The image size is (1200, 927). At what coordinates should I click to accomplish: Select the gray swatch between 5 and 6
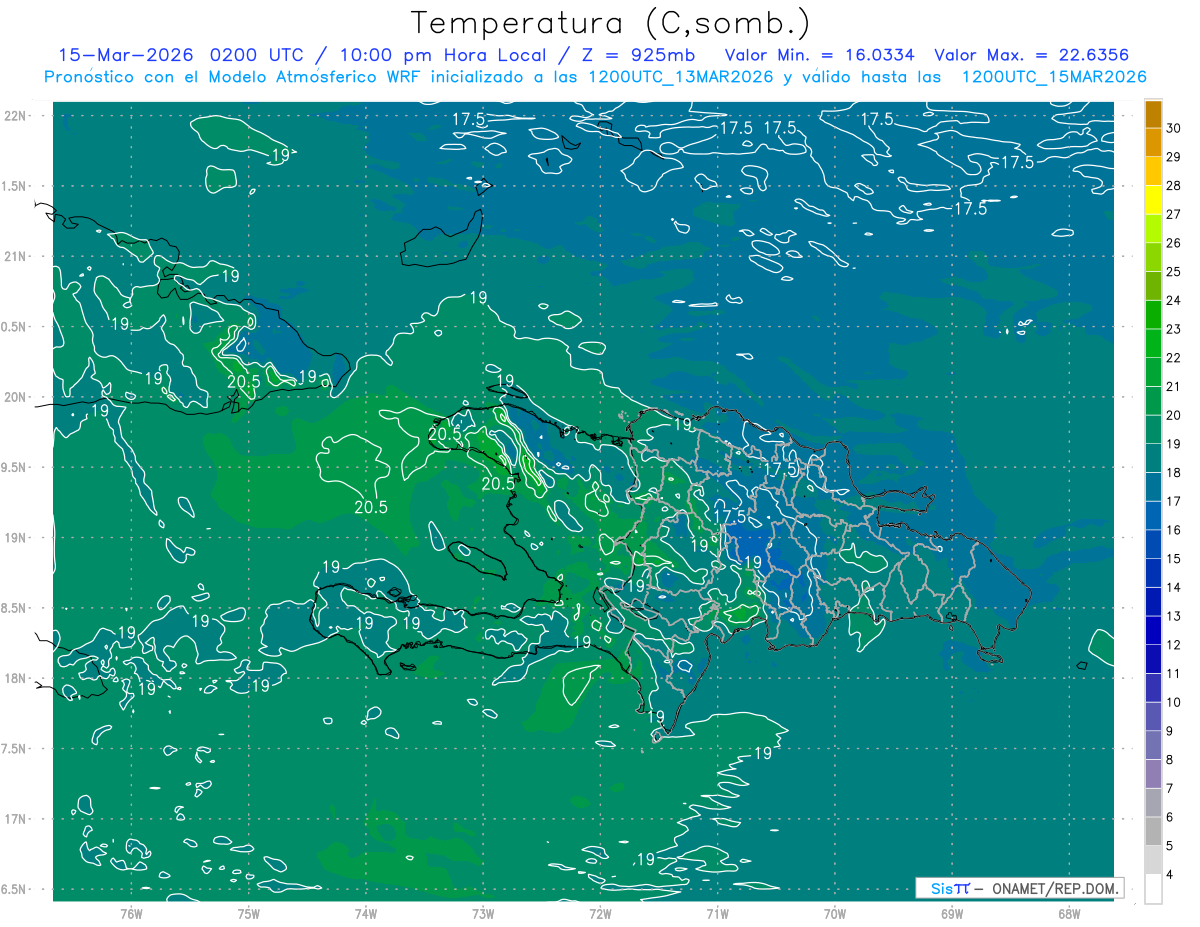1153,832
